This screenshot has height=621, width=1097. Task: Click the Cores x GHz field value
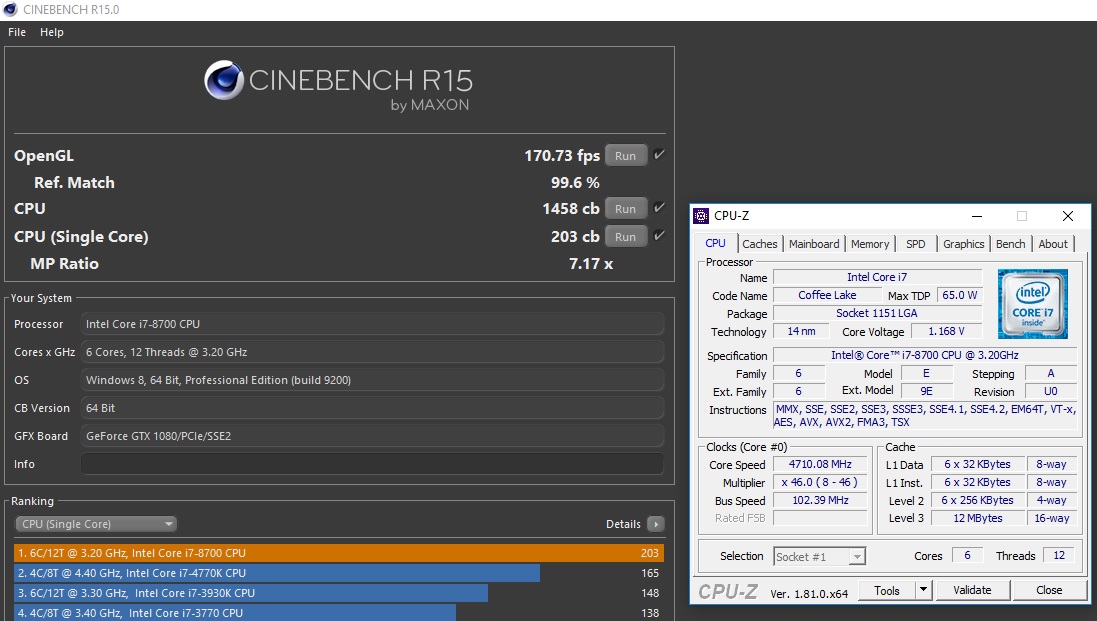point(372,352)
